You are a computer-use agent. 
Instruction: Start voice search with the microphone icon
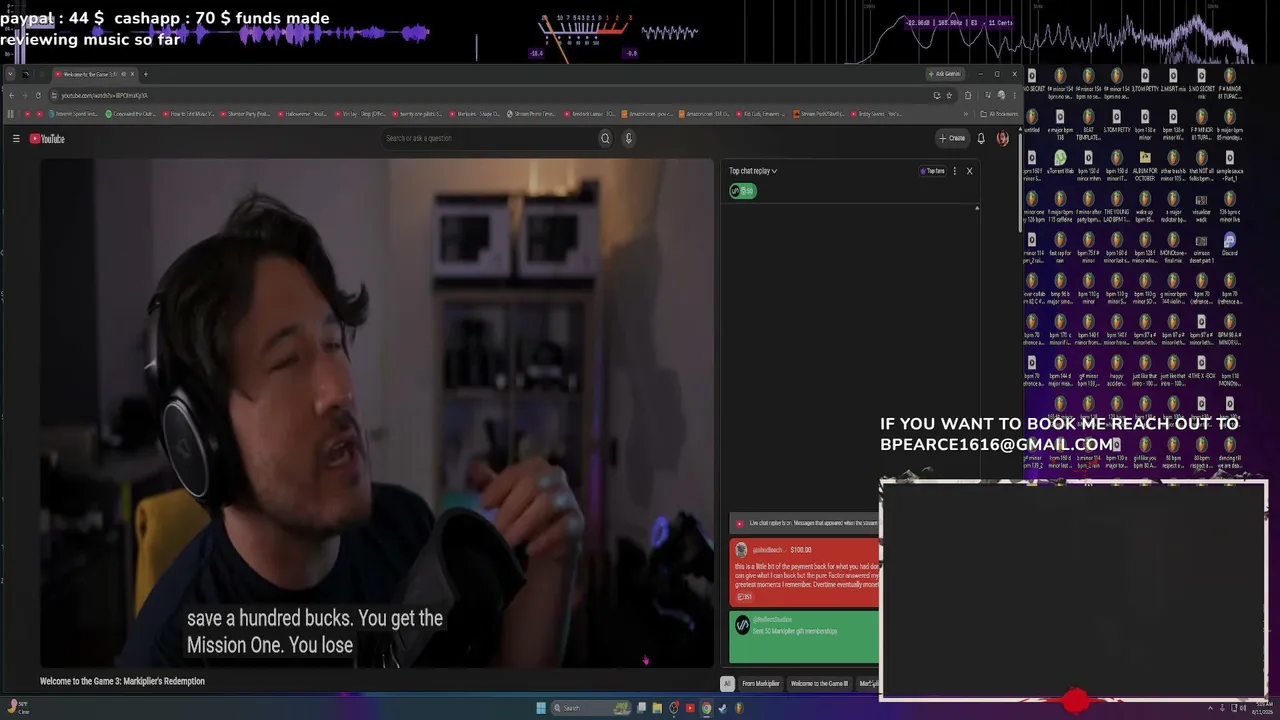point(629,139)
